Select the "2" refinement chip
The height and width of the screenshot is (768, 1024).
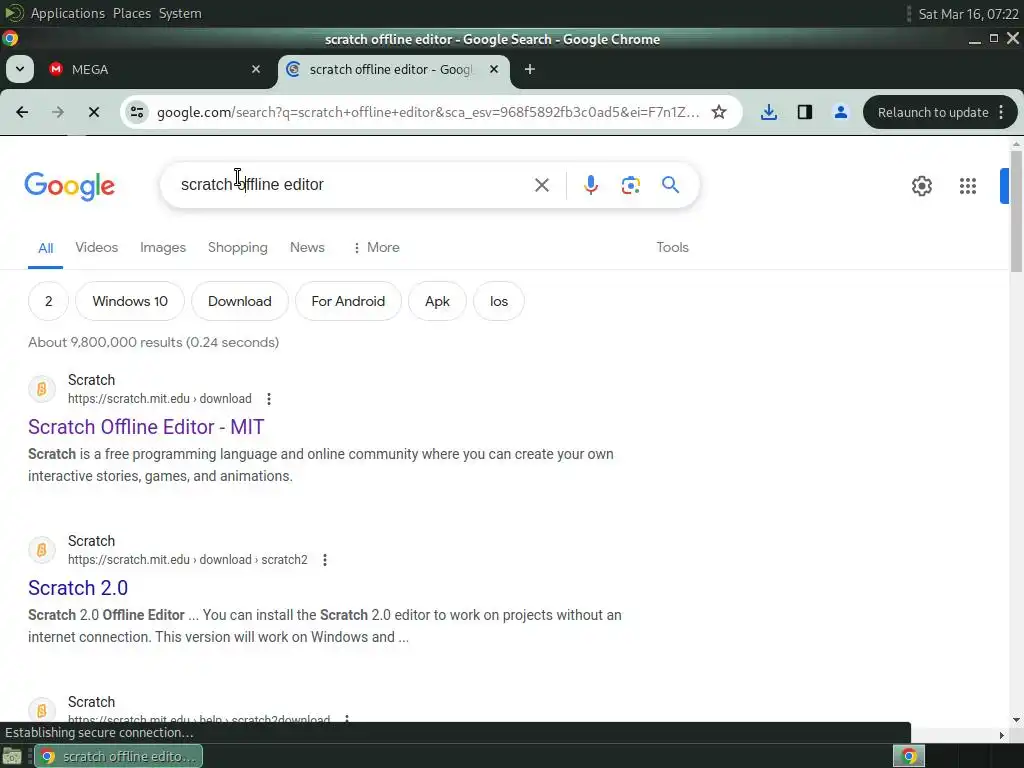click(x=48, y=301)
